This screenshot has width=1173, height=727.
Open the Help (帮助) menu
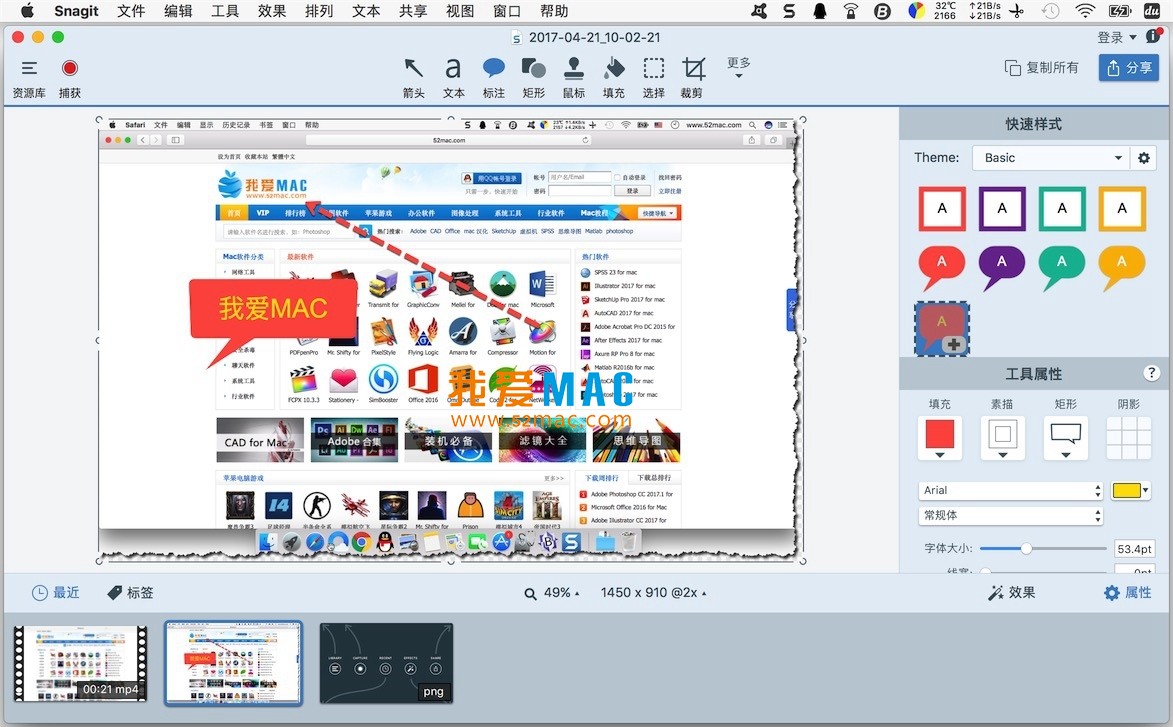coord(554,10)
